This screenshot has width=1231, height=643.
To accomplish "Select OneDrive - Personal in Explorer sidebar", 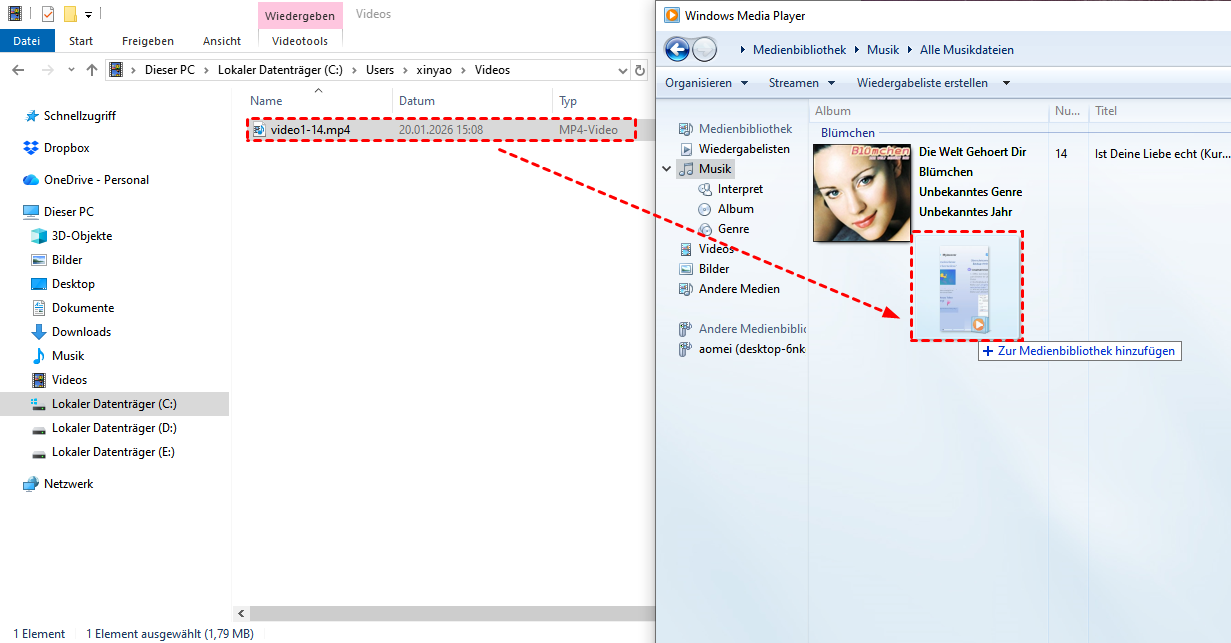I will 96,180.
